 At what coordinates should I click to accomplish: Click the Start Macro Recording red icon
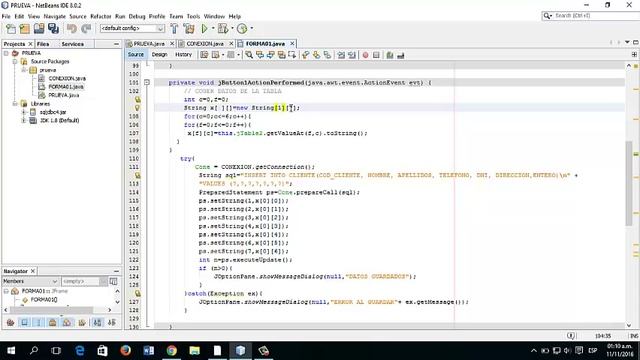365,55
